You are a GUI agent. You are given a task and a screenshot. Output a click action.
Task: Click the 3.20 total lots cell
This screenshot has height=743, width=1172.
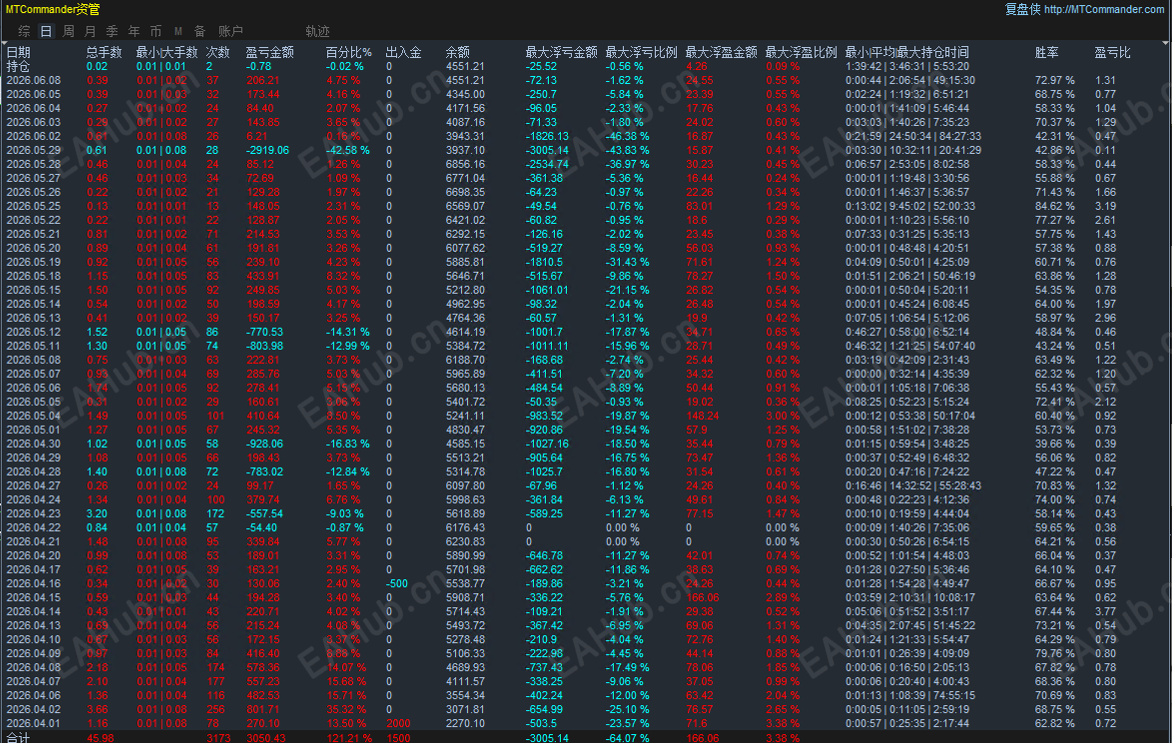[x=96, y=514]
